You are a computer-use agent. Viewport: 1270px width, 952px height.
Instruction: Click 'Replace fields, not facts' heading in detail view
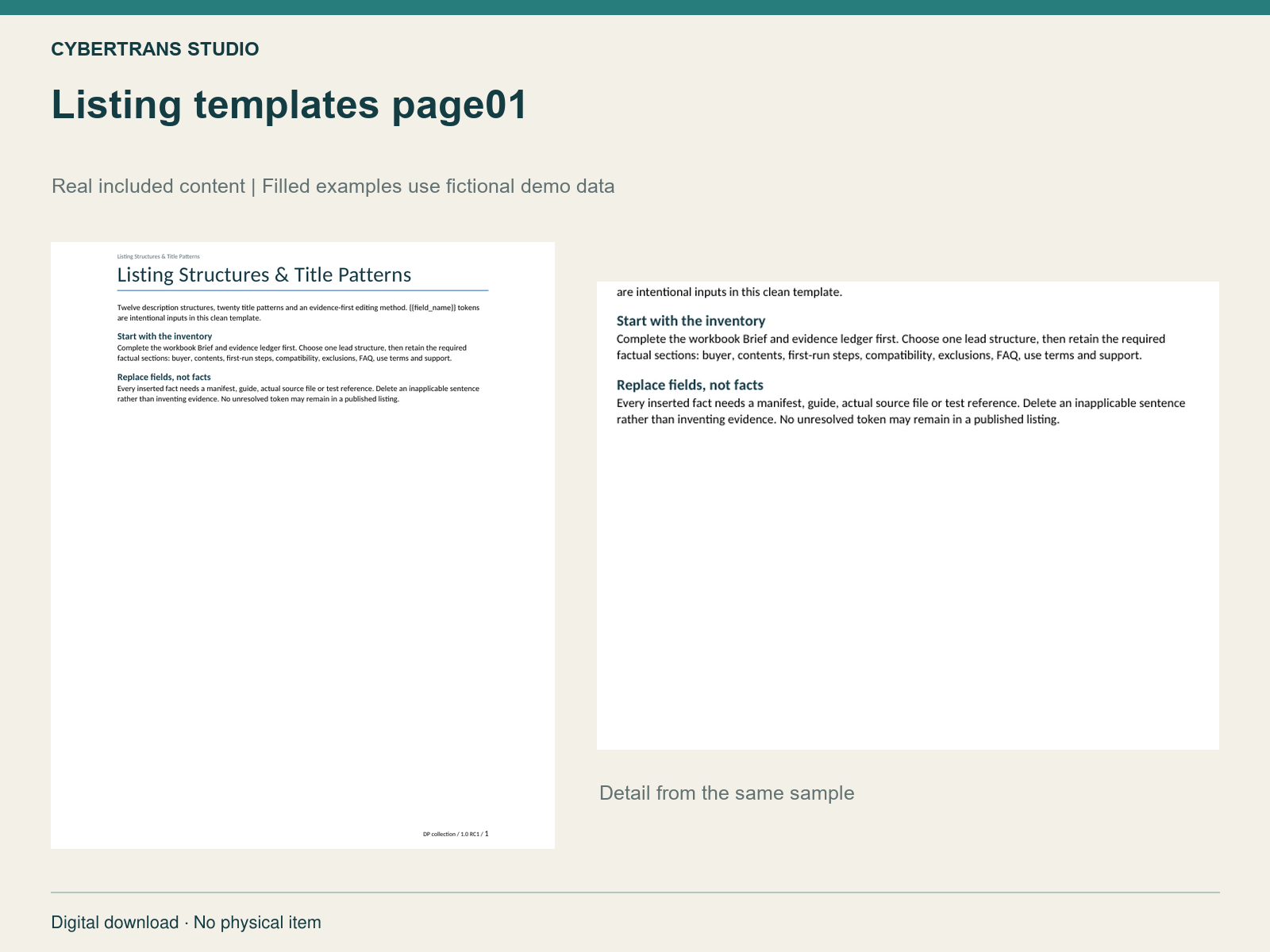pos(690,385)
